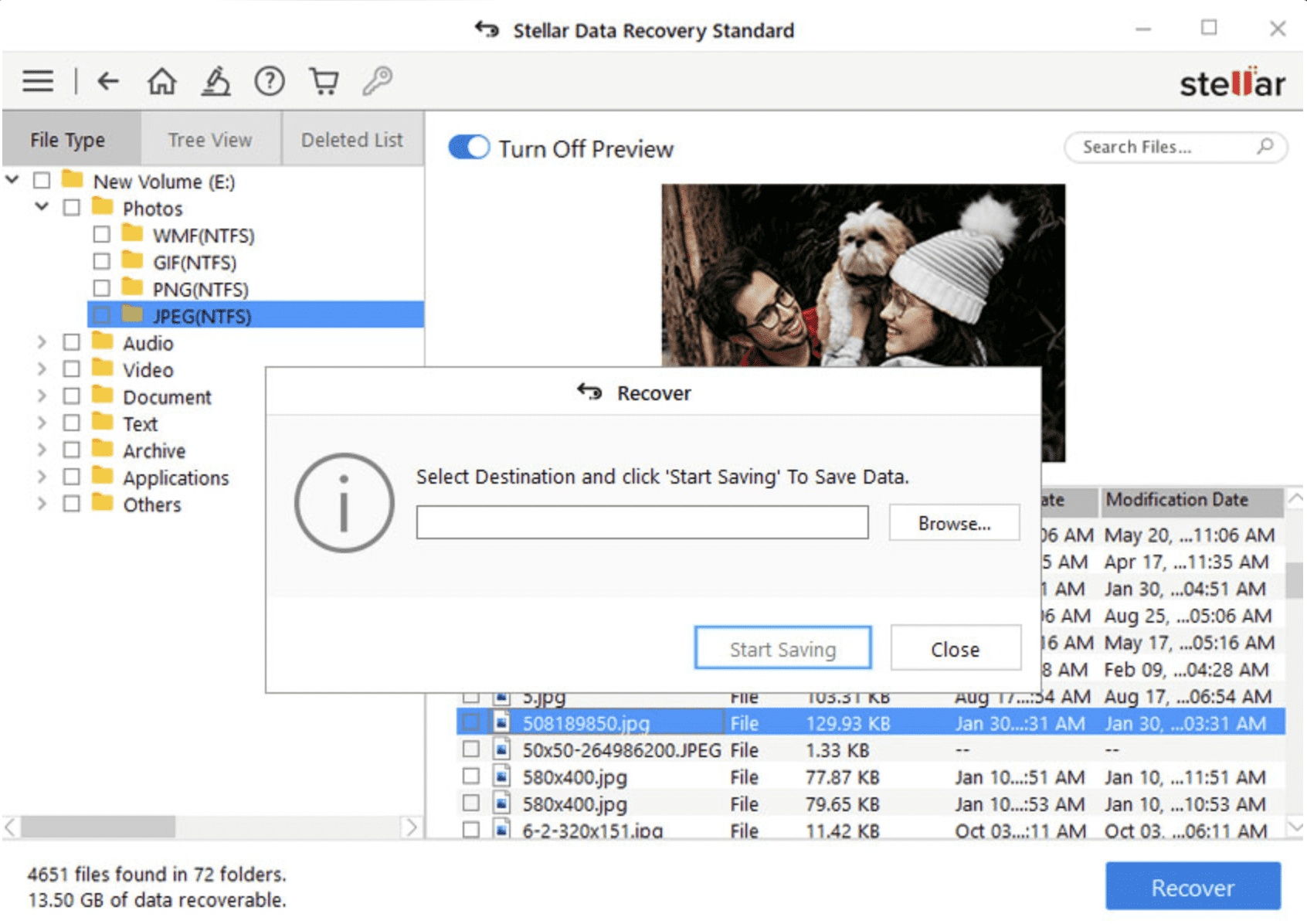The image size is (1307, 924).
Task: Select the 508189850.jpg file checkbox
Action: [471, 723]
